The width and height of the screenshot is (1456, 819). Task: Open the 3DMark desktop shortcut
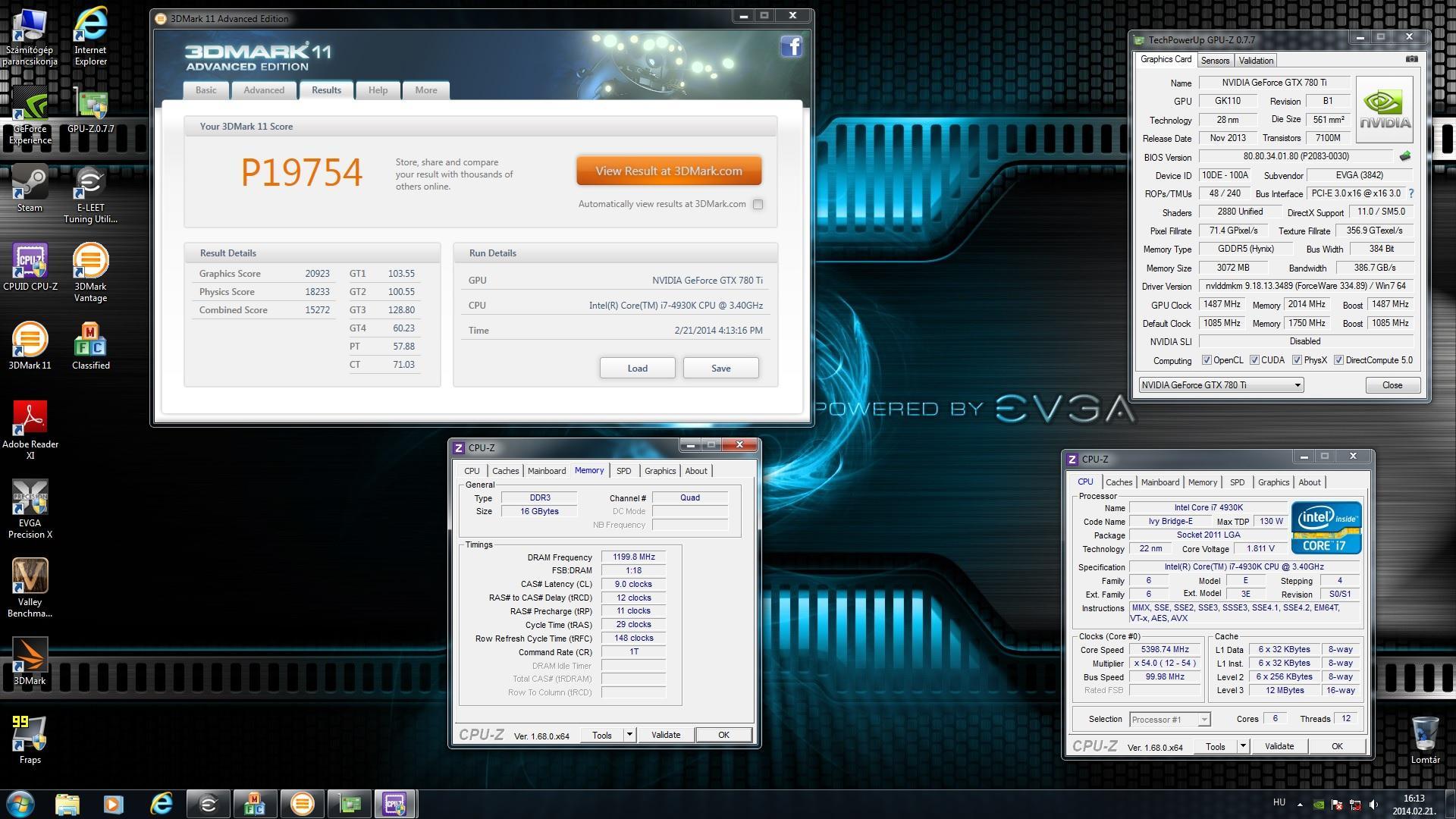tap(30, 662)
